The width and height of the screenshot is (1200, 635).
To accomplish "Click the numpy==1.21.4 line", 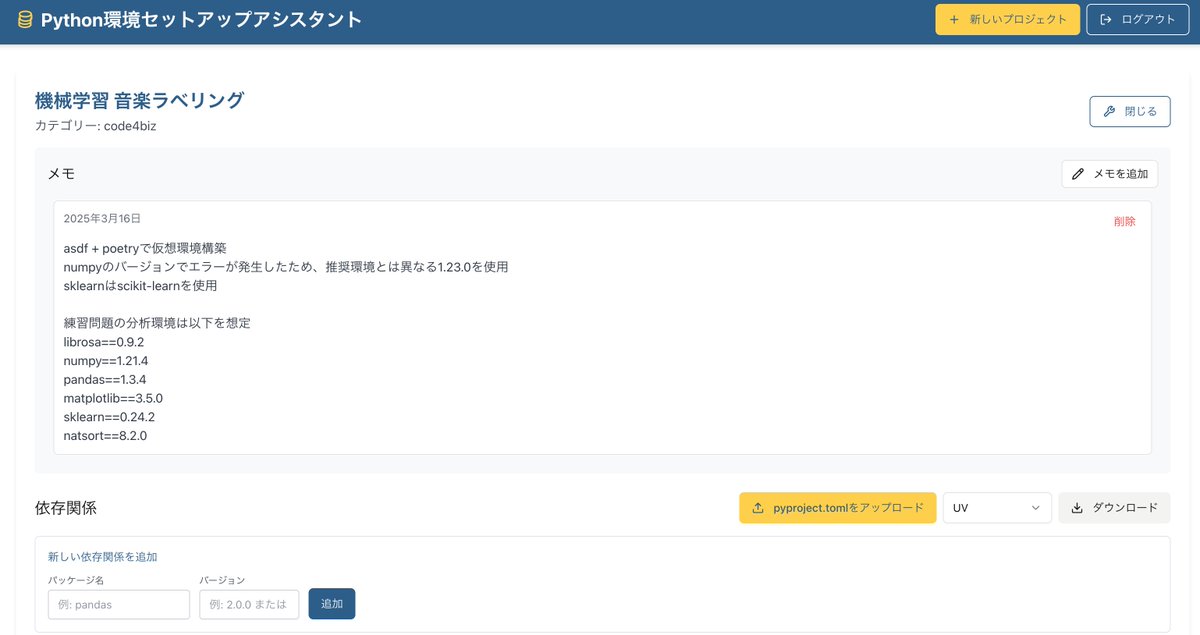I will 106,361.
